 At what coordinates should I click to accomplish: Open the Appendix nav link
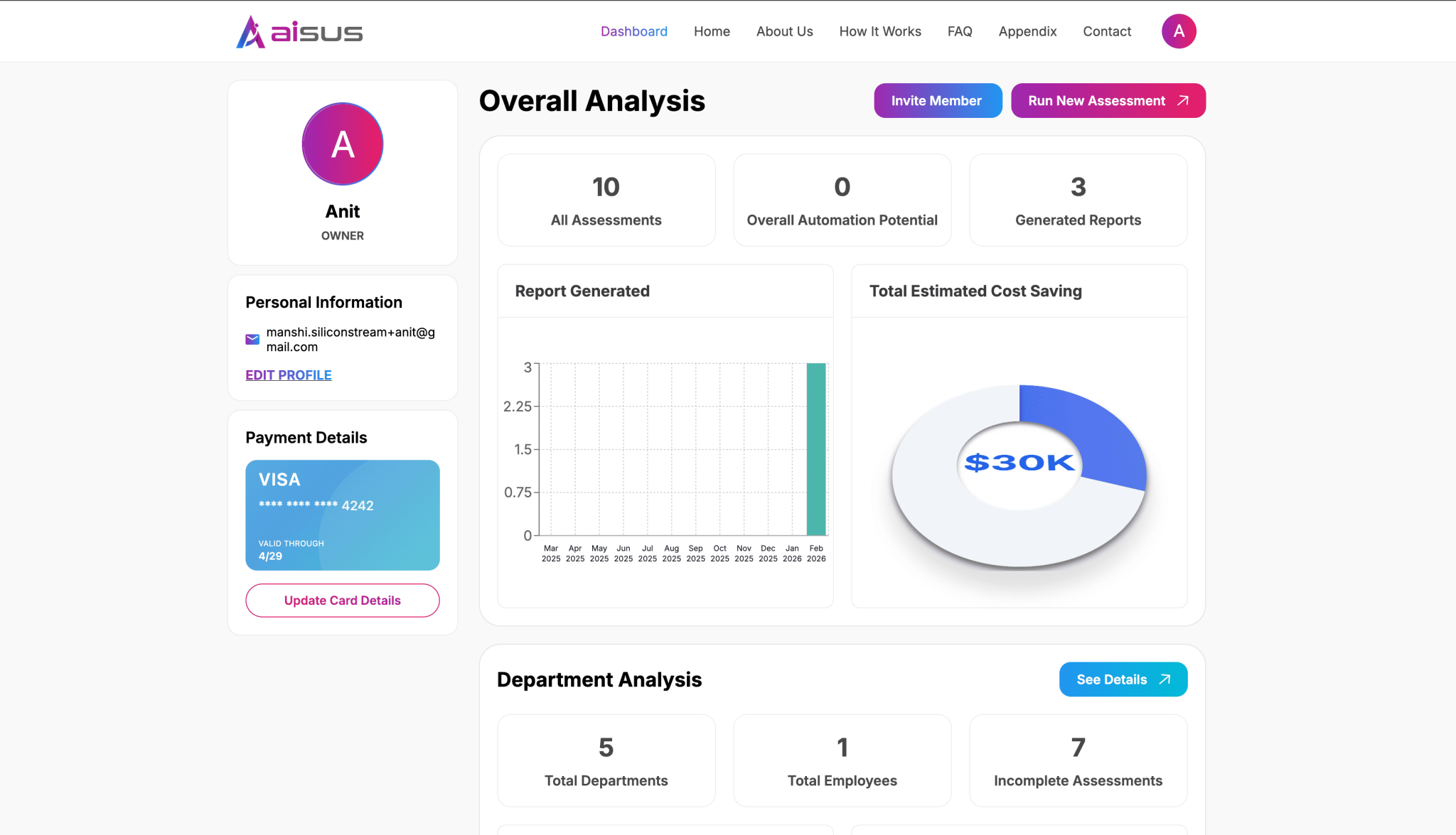(1027, 31)
